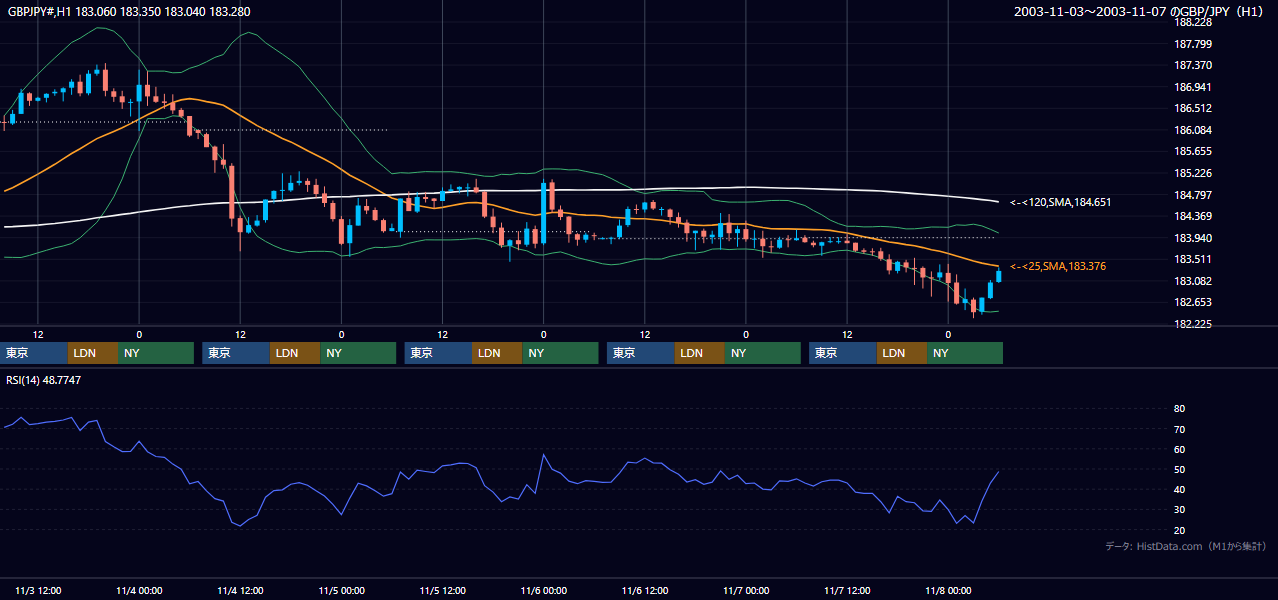
Task: Click the 186.084 price axis label
Action: coord(1192,130)
